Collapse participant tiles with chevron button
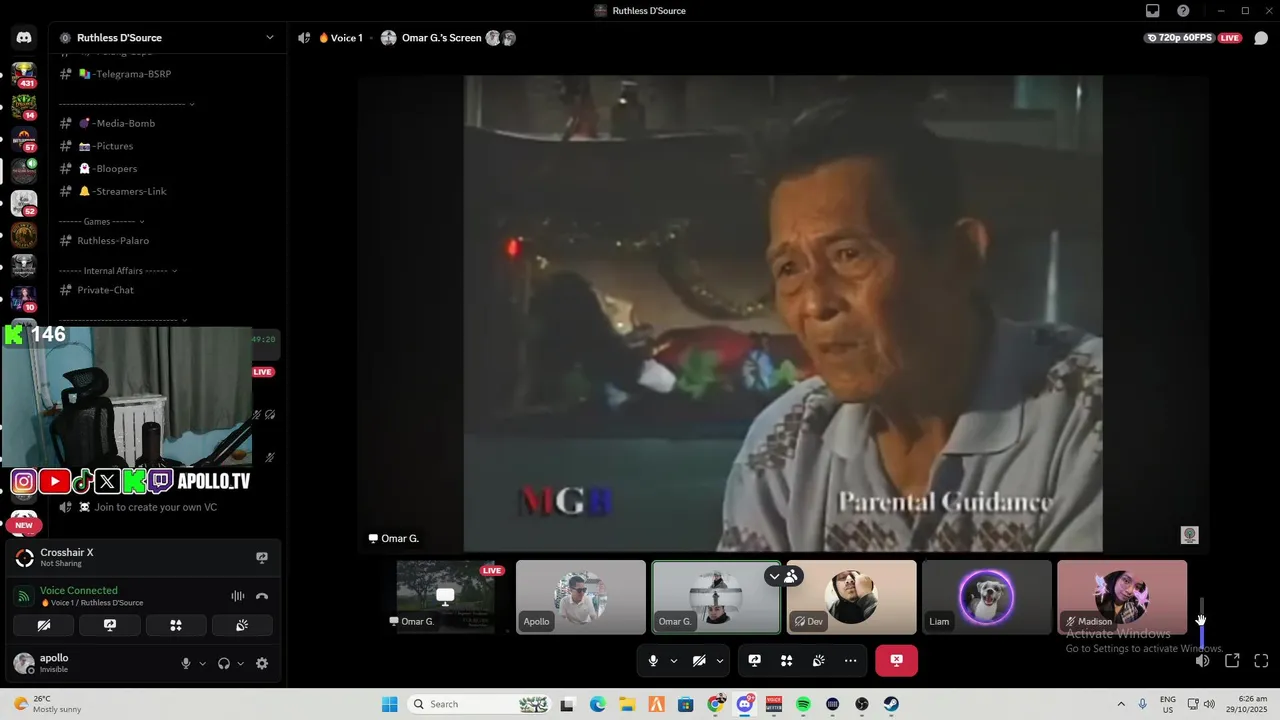The height and width of the screenshot is (720, 1280). (774, 576)
